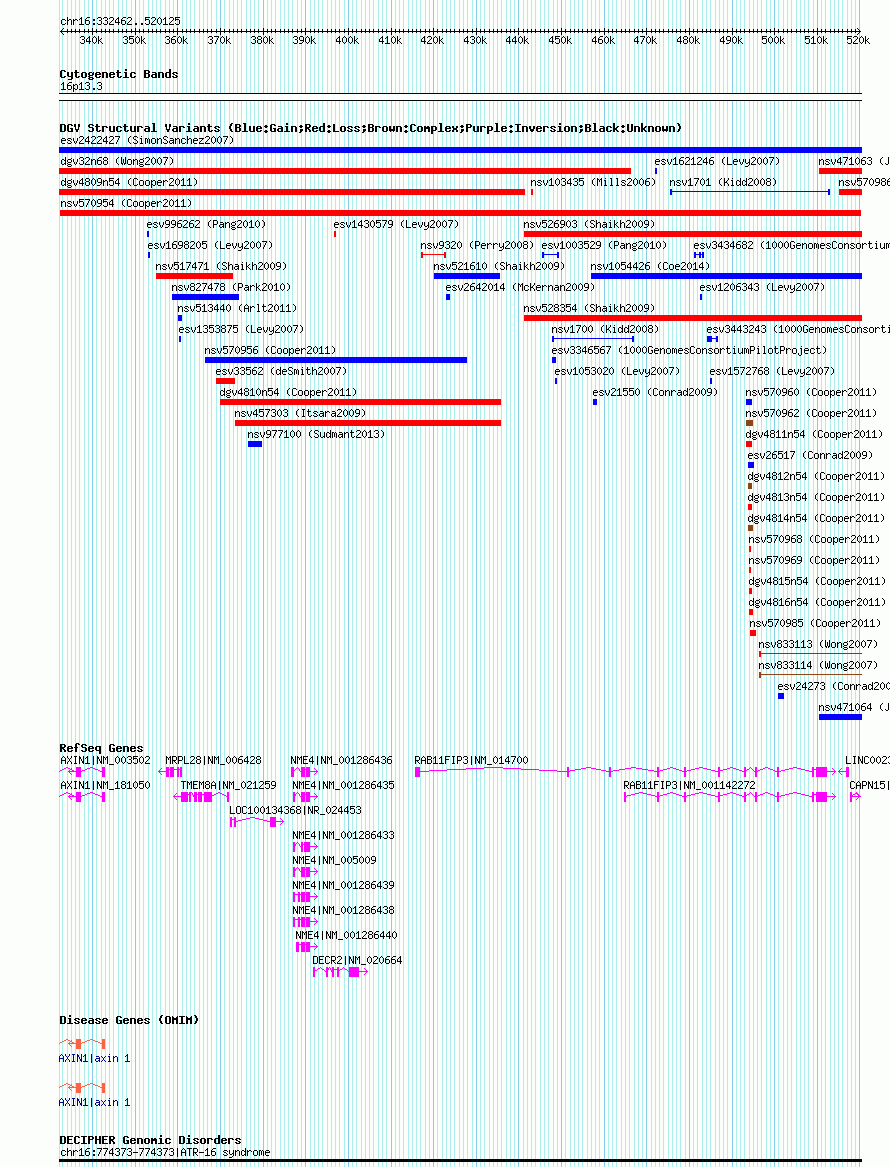Open the MRPL28|NM_006428 gene label
Viewport: 890px width, 1167px height.
pos(213,760)
